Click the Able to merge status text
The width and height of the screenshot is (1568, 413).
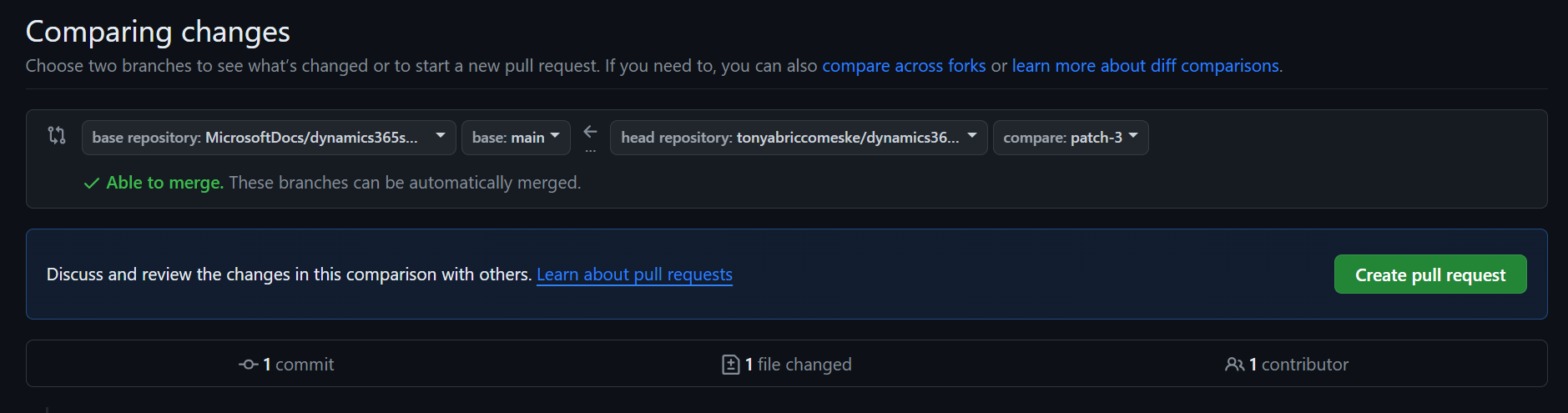165,183
